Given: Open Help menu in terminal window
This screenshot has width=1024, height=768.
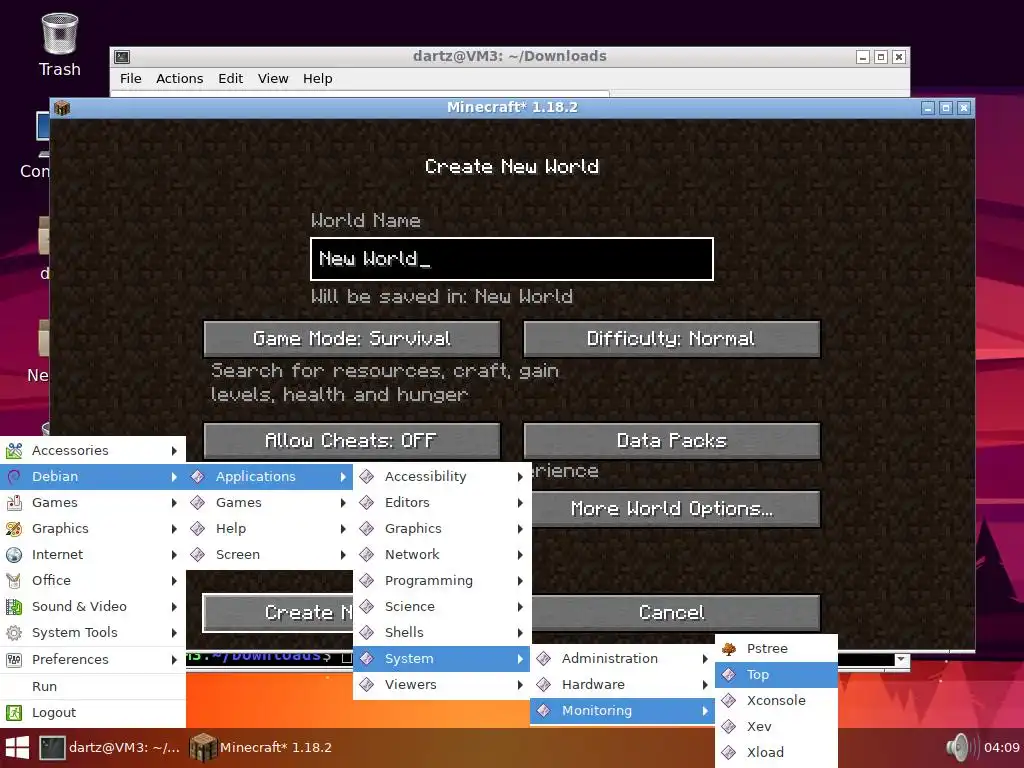Looking at the screenshot, I should click(x=317, y=78).
